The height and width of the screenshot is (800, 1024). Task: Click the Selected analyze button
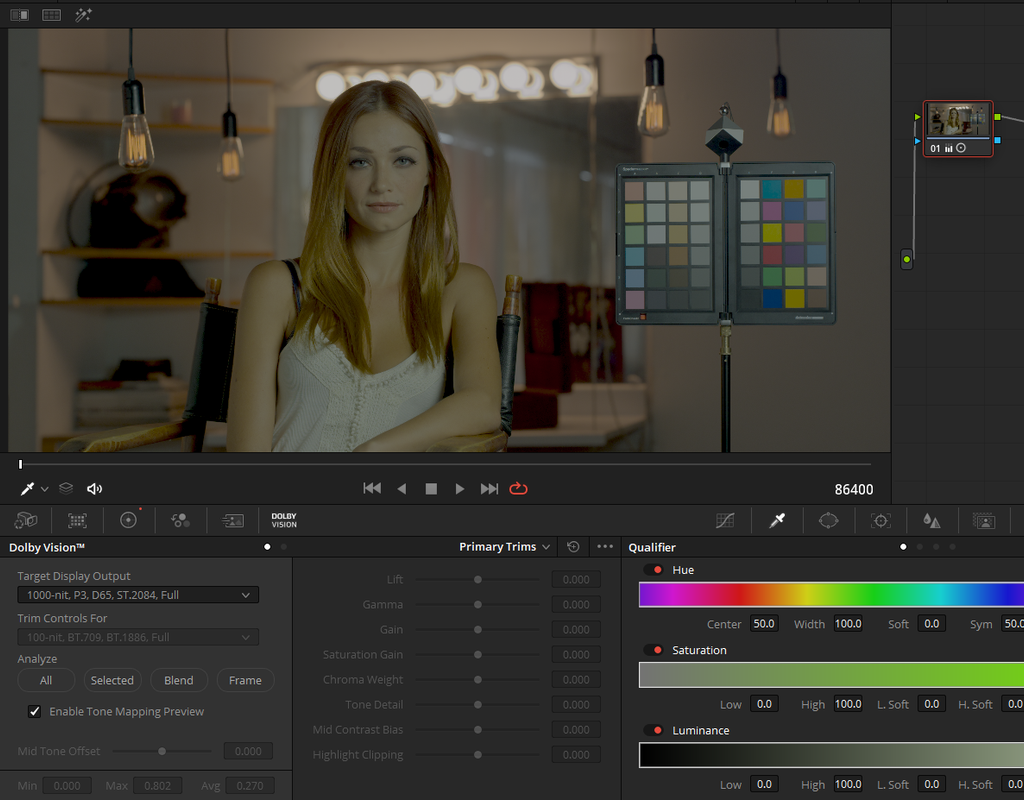tap(112, 680)
